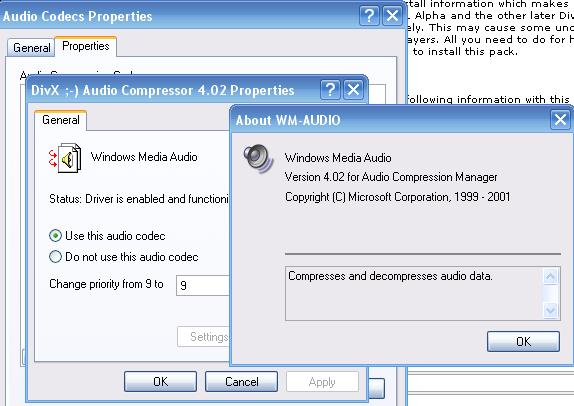Click 'Status: Driver is enabled' text

(139, 199)
